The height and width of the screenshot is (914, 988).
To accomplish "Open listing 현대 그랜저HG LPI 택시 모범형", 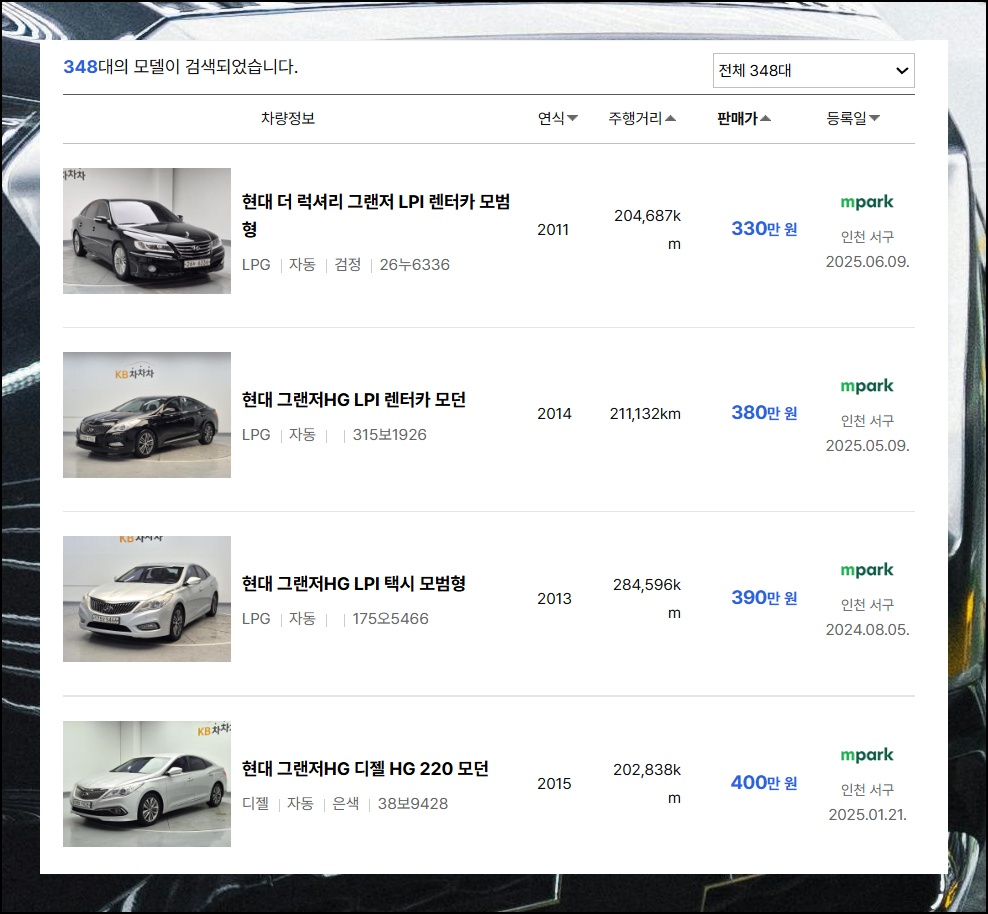I will [x=353, y=583].
